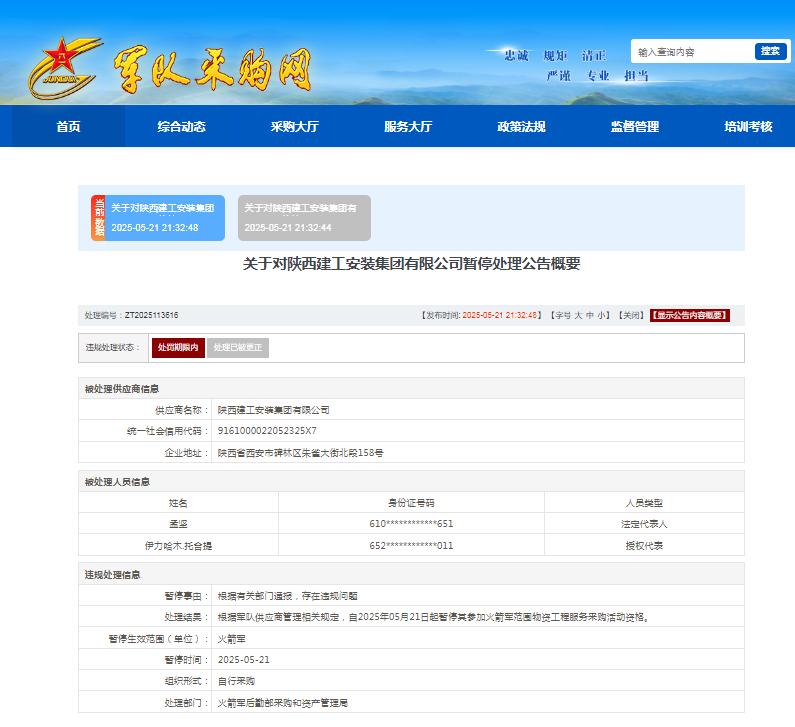
Task: Open the 服务大厅 menu
Action: pos(408,126)
